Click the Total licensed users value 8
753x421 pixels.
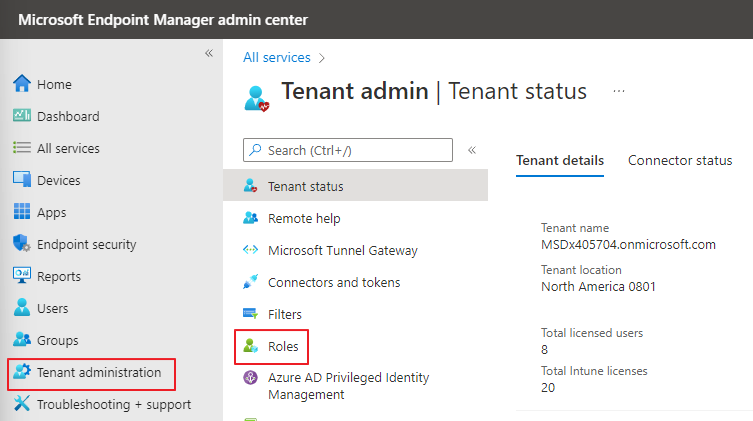544,349
